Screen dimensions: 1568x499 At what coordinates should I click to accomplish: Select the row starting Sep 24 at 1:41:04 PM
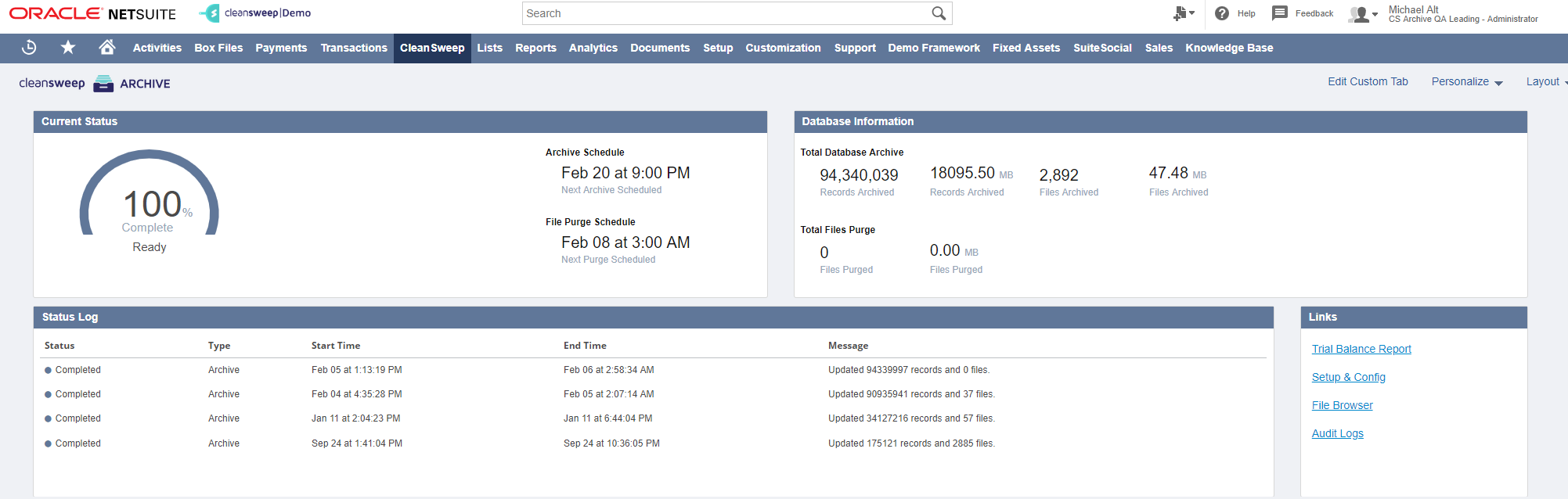click(654, 443)
